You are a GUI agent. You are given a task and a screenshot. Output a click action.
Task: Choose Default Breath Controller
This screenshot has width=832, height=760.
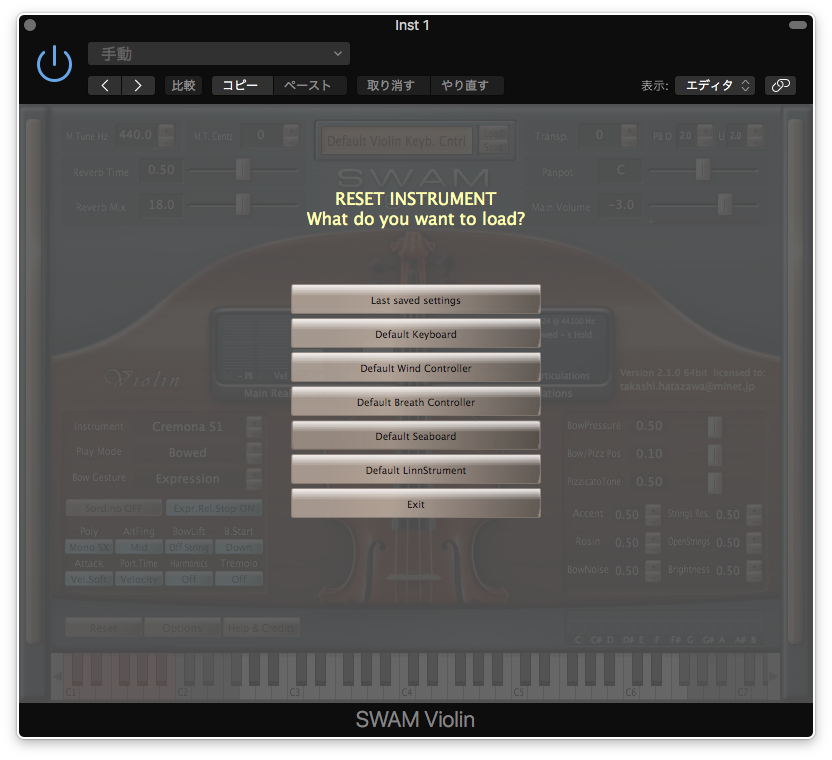416,402
